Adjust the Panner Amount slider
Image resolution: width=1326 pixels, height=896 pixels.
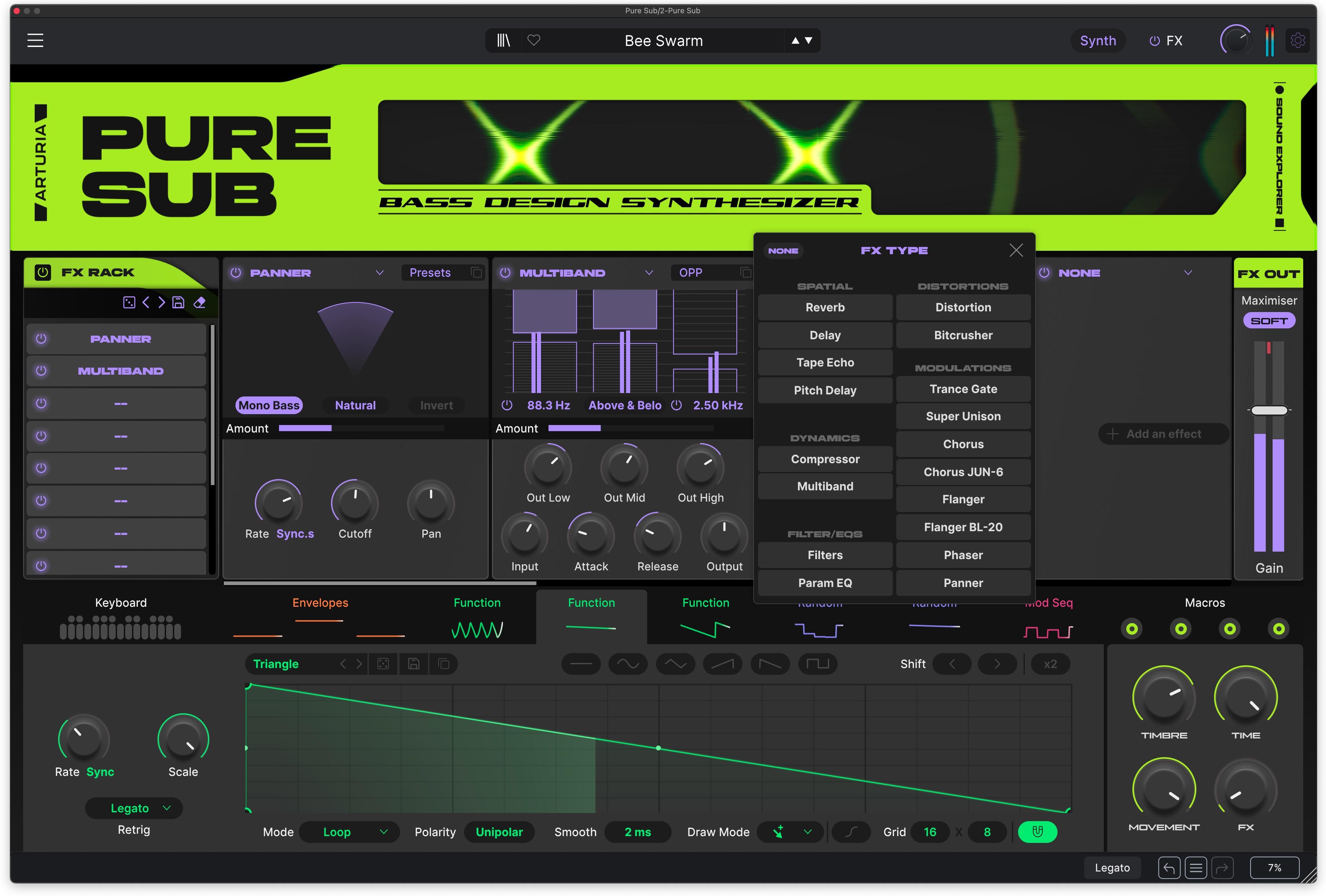click(x=361, y=428)
